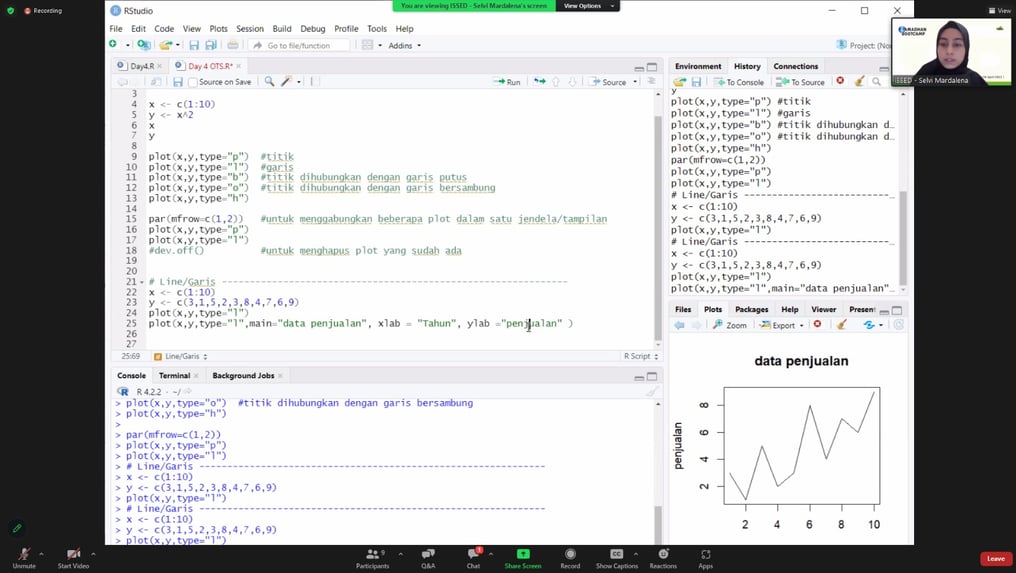
Task: Click the code tools magic wand icon
Action: click(287, 82)
